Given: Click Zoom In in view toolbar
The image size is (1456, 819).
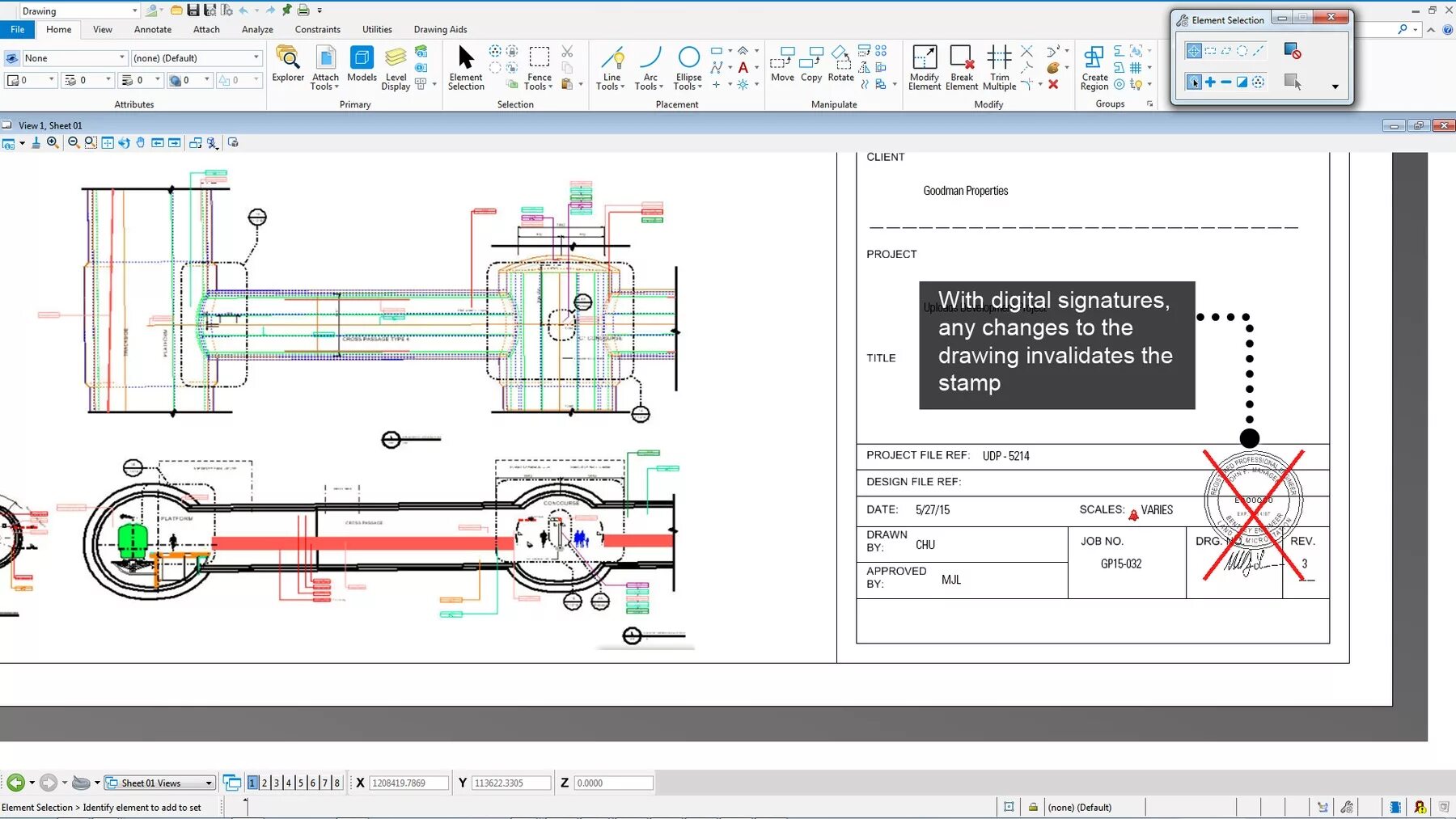Looking at the screenshot, I should tap(53, 142).
